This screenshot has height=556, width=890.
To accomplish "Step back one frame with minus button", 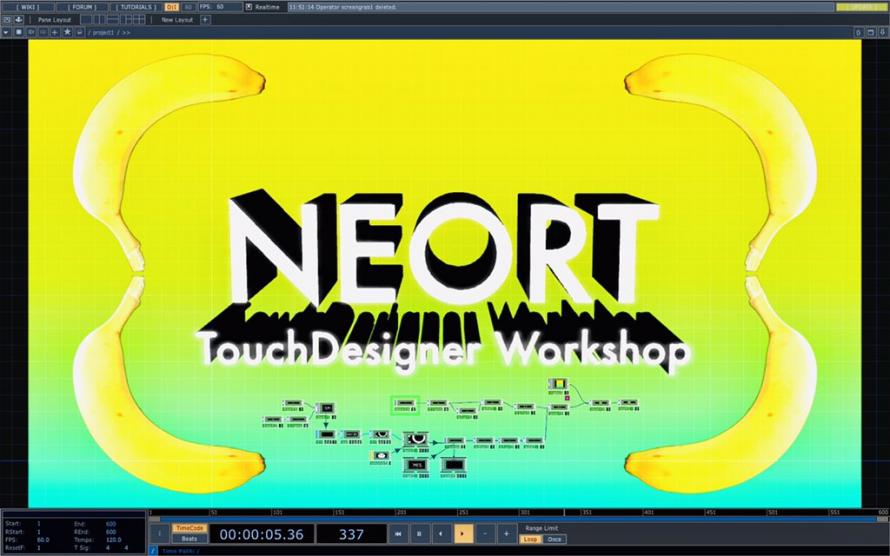I will pos(485,534).
